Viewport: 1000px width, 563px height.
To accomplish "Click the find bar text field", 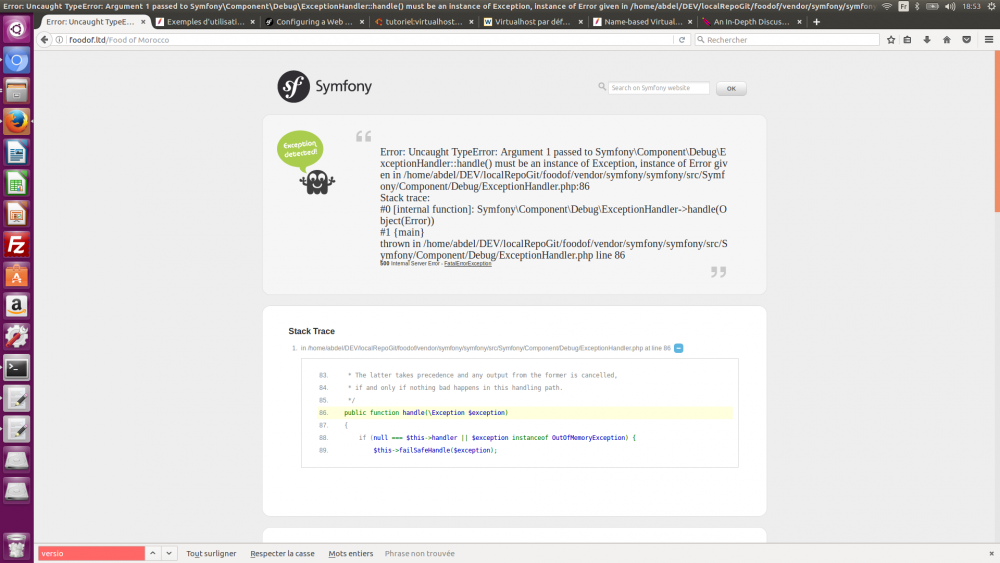I will click(x=91, y=553).
